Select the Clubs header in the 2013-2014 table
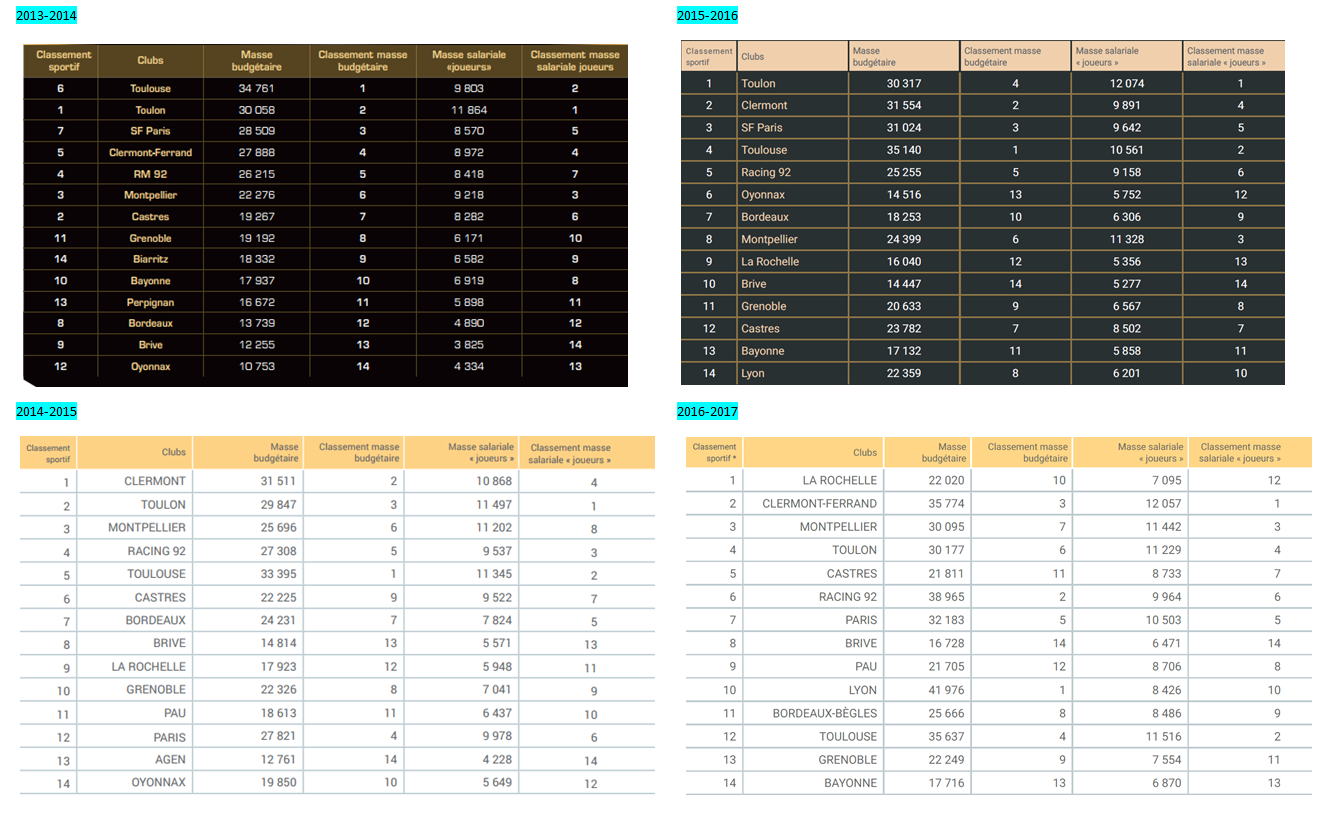This screenshot has height=813, width=1327. point(150,60)
